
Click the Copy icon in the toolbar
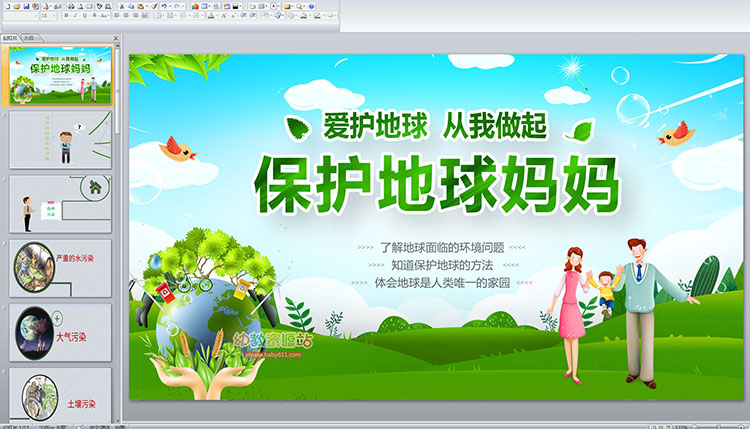pyautogui.click(x=131, y=7)
